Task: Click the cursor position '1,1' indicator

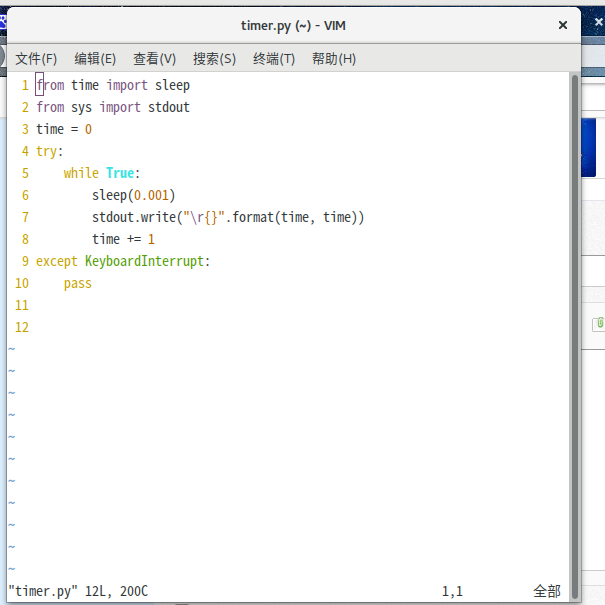Action: [452, 591]
